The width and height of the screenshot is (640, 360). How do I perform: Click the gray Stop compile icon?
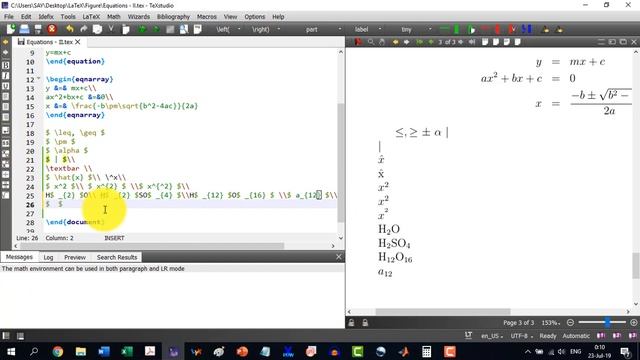pyautogui.click(x=170, y=29)
